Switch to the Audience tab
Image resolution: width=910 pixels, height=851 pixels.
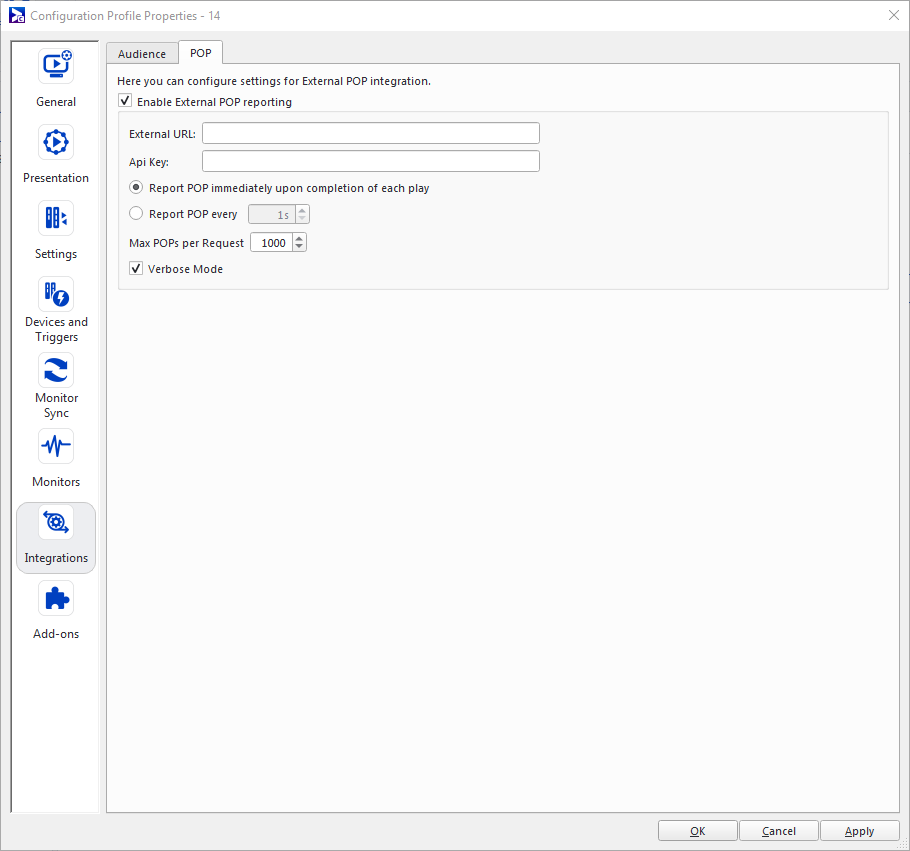(x=142, y=54)
